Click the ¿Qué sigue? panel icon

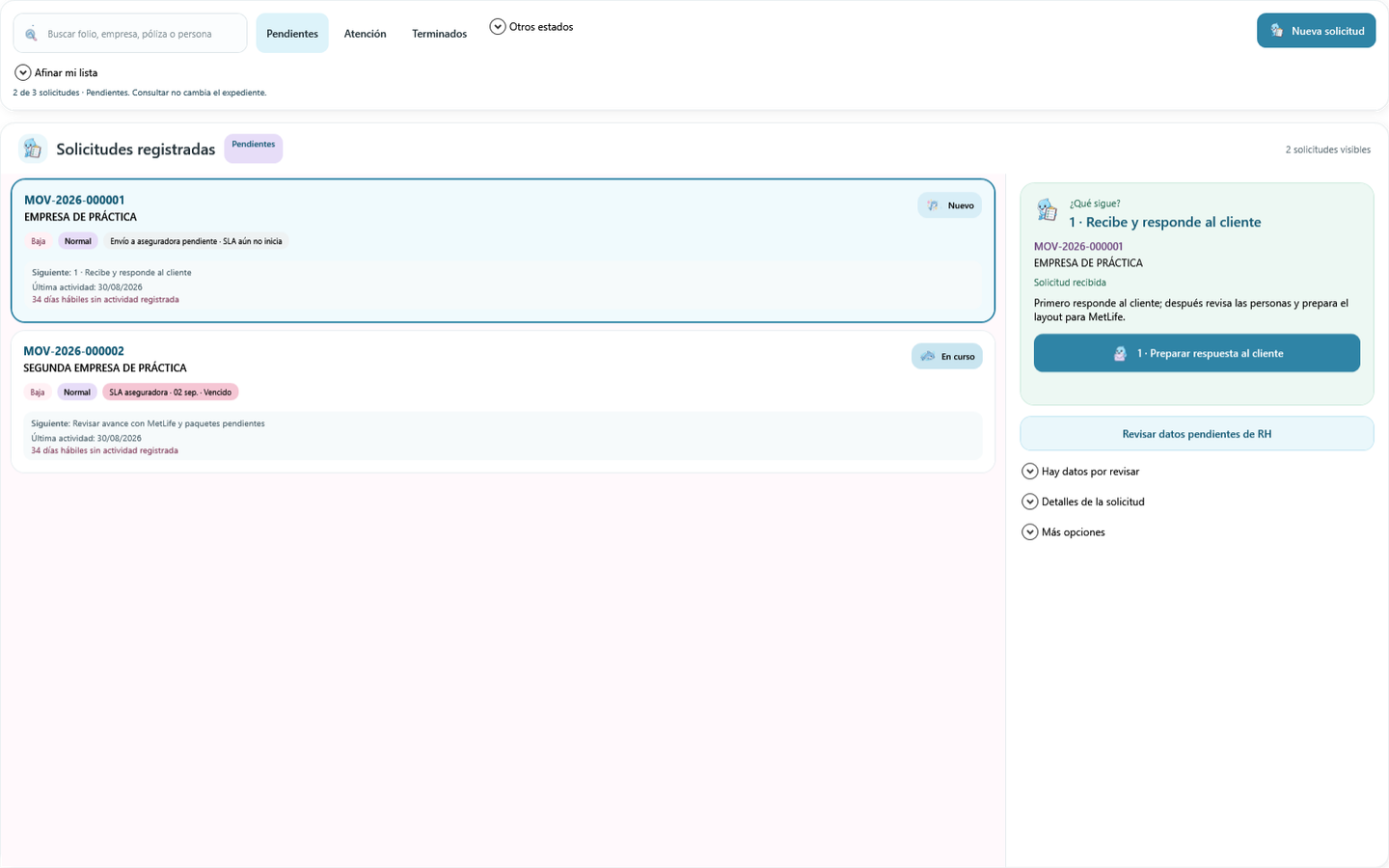pos(1047,209)
